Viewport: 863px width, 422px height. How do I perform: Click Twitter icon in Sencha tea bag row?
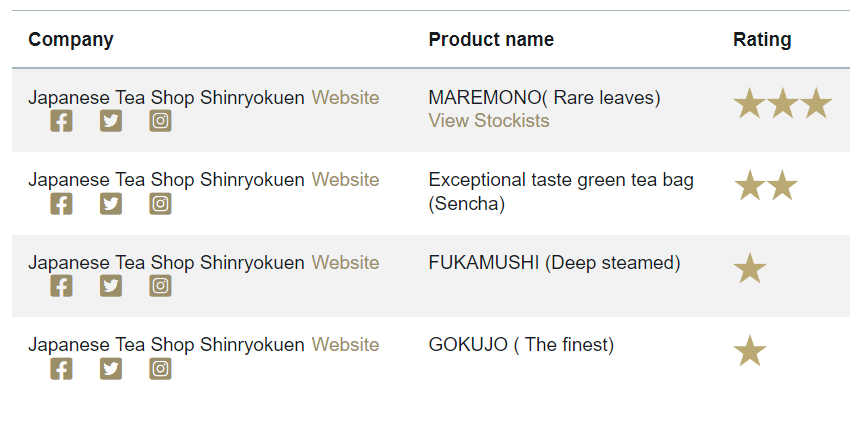point(111,204)
